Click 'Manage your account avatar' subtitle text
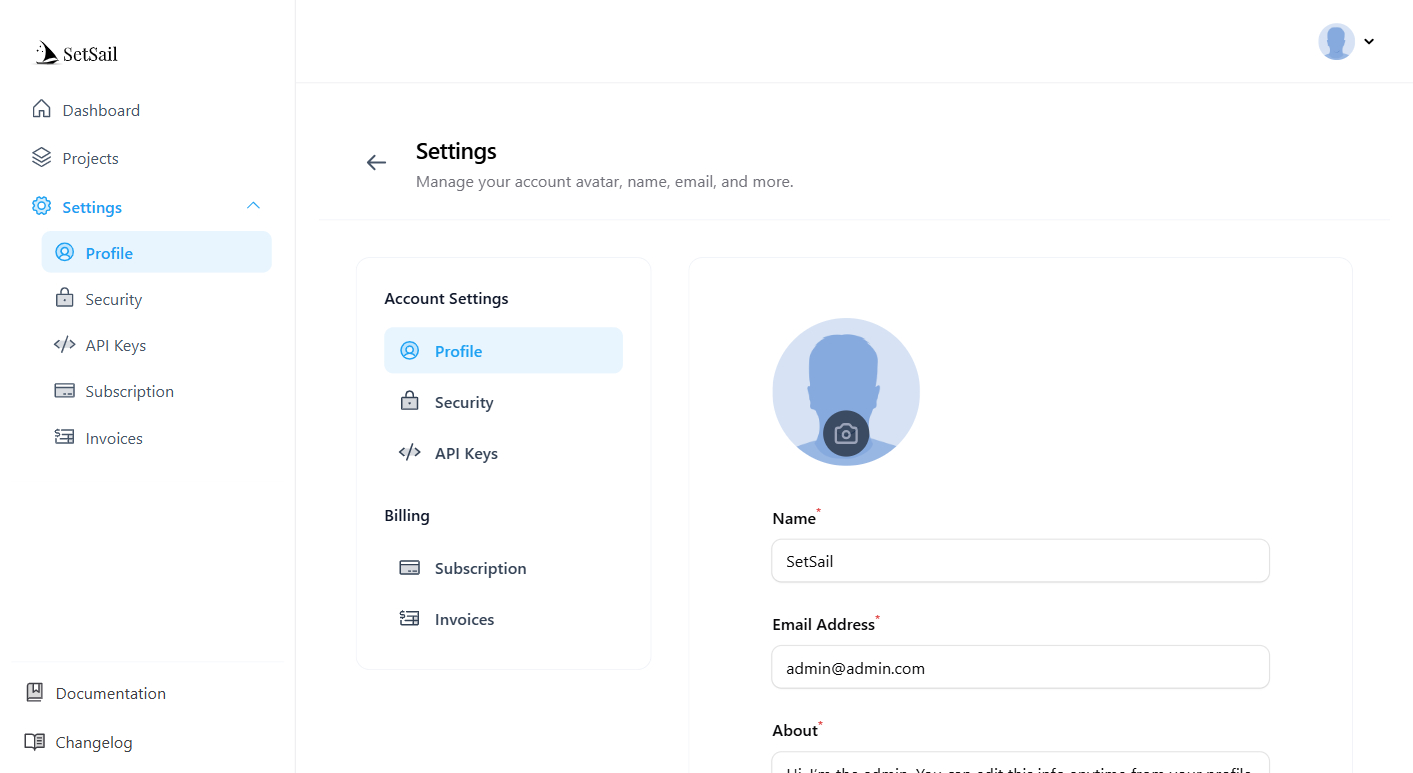This screenshot has width=1413, height=773. point(604,182)
